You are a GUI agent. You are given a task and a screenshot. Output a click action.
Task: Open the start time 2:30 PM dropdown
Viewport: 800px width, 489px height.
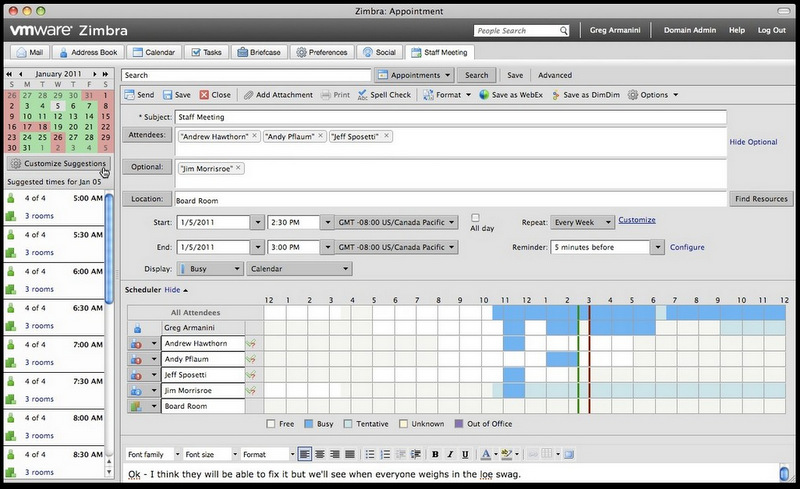[327, 223]
